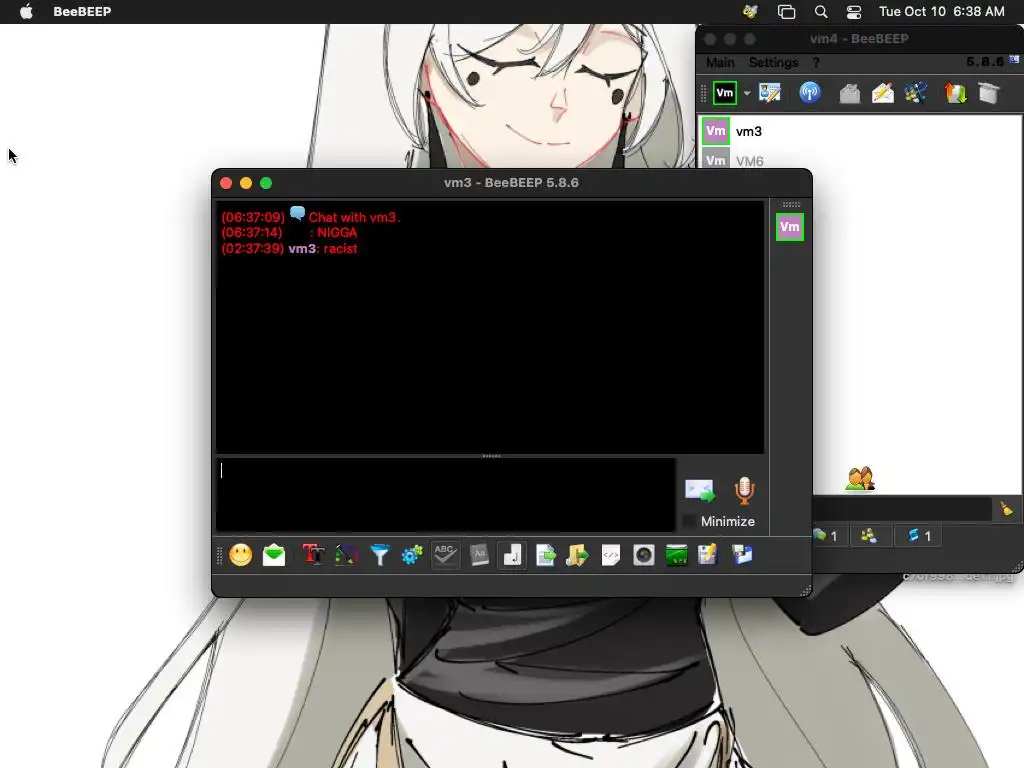
Task: Open the Apple menu
Action: click(x=26, y=11)
